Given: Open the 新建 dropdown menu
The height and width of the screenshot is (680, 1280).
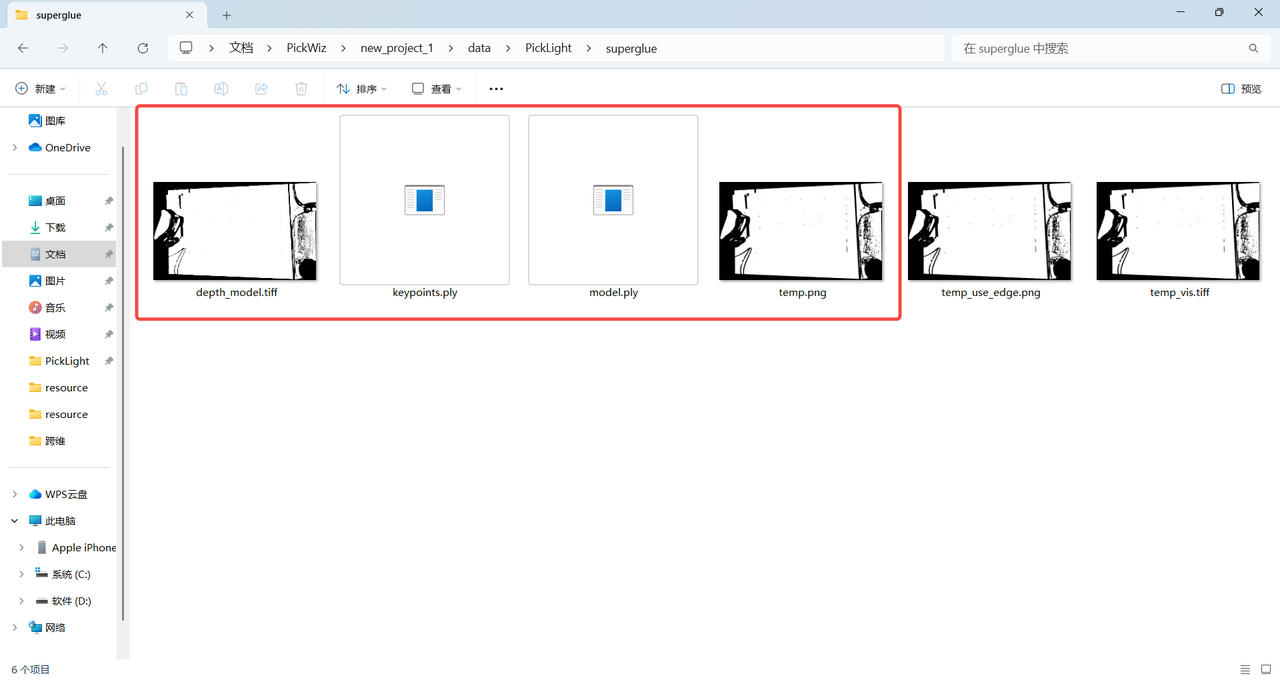Looking at the screenshot, I should pyautogui.click(x=41, y=89).
